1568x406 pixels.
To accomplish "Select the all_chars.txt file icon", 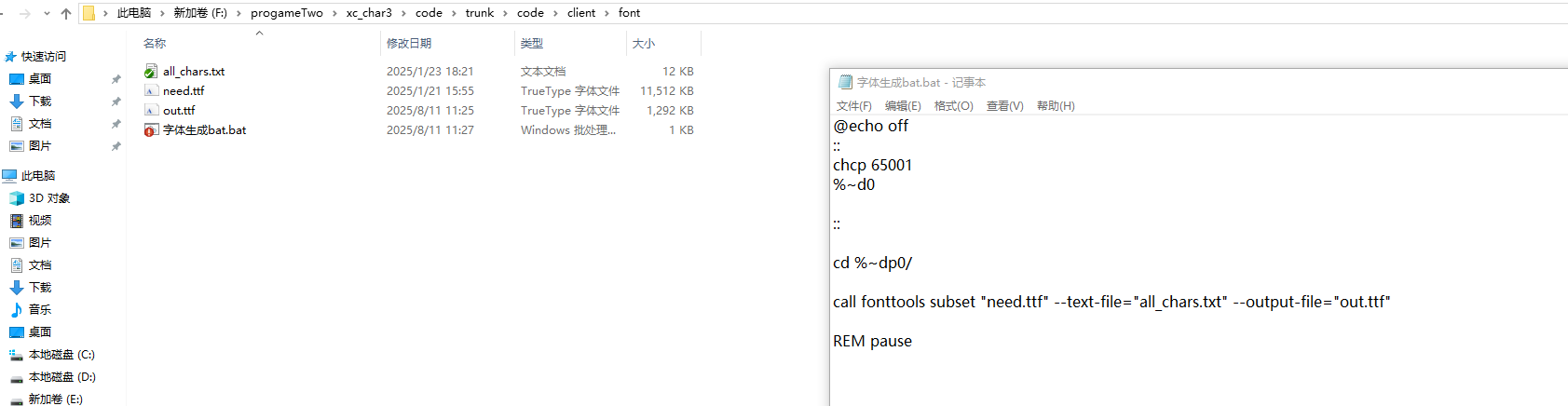I will [151, 71].
